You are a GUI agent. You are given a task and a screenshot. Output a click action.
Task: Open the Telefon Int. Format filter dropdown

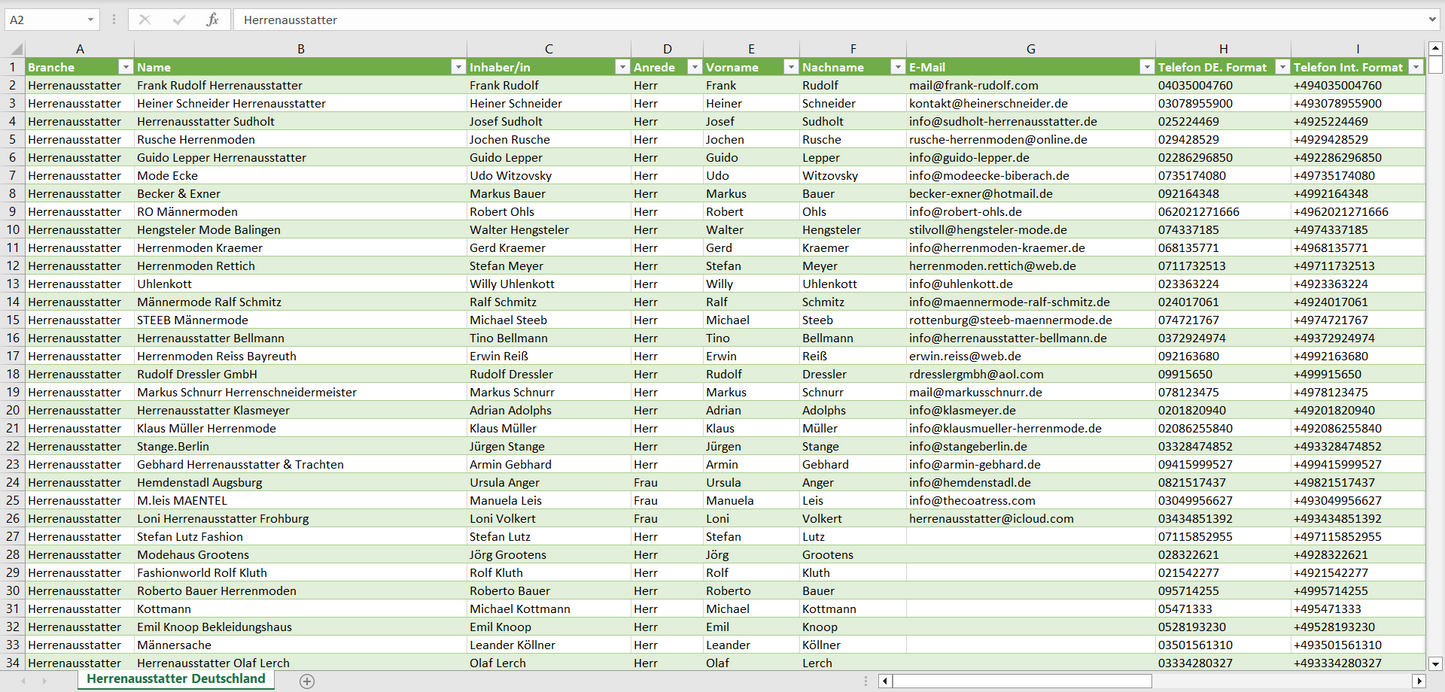click(x=1415, y=67)
